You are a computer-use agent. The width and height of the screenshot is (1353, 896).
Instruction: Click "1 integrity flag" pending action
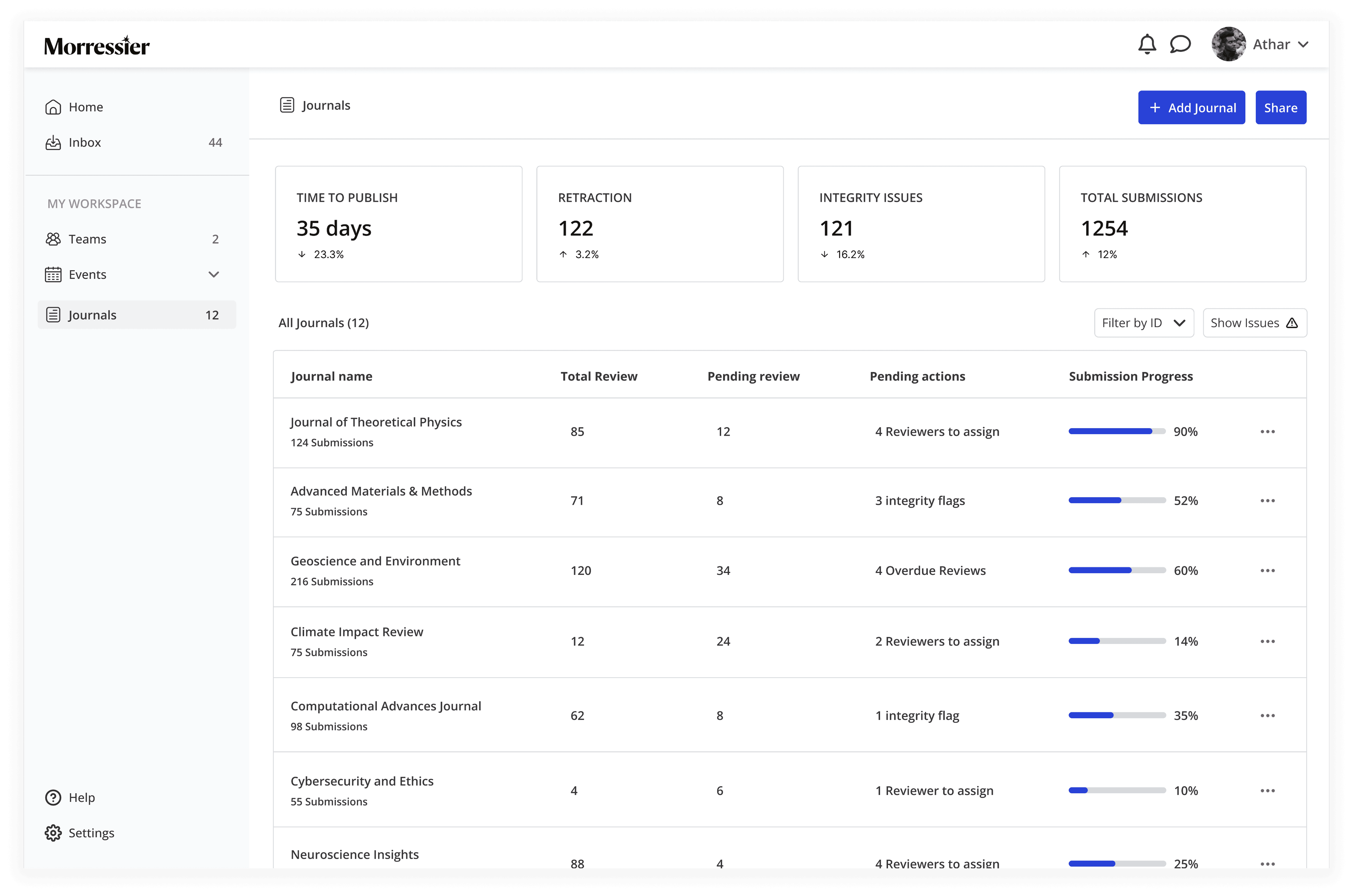coord(917,715)
